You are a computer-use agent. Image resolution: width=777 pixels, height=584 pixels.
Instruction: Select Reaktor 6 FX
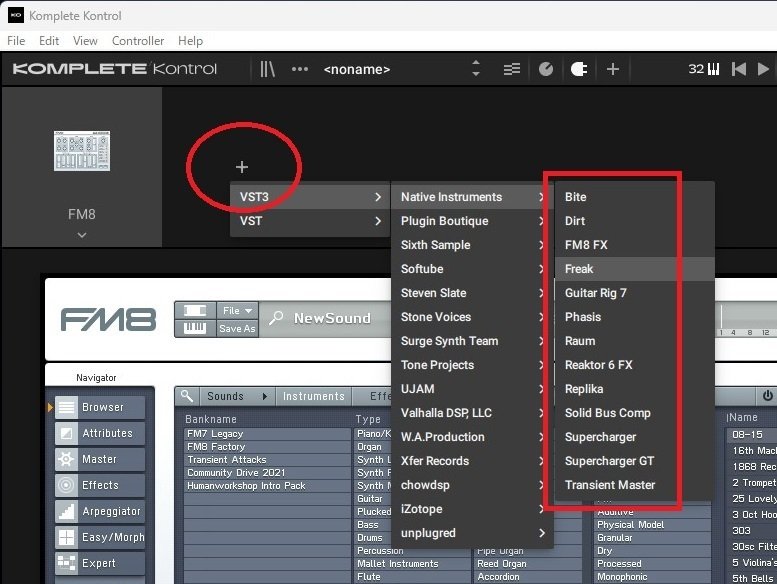634,365
